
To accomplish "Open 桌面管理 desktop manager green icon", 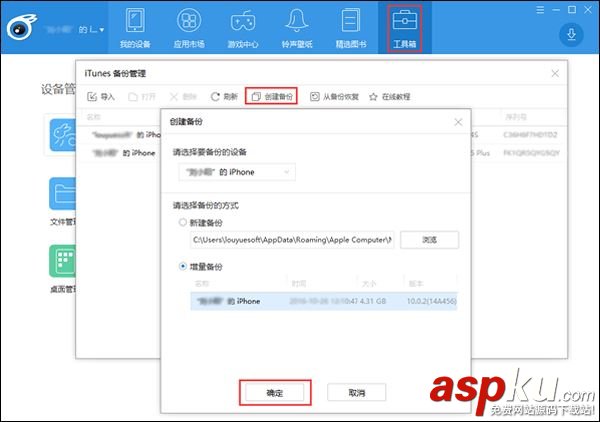I will coord(63,261).
